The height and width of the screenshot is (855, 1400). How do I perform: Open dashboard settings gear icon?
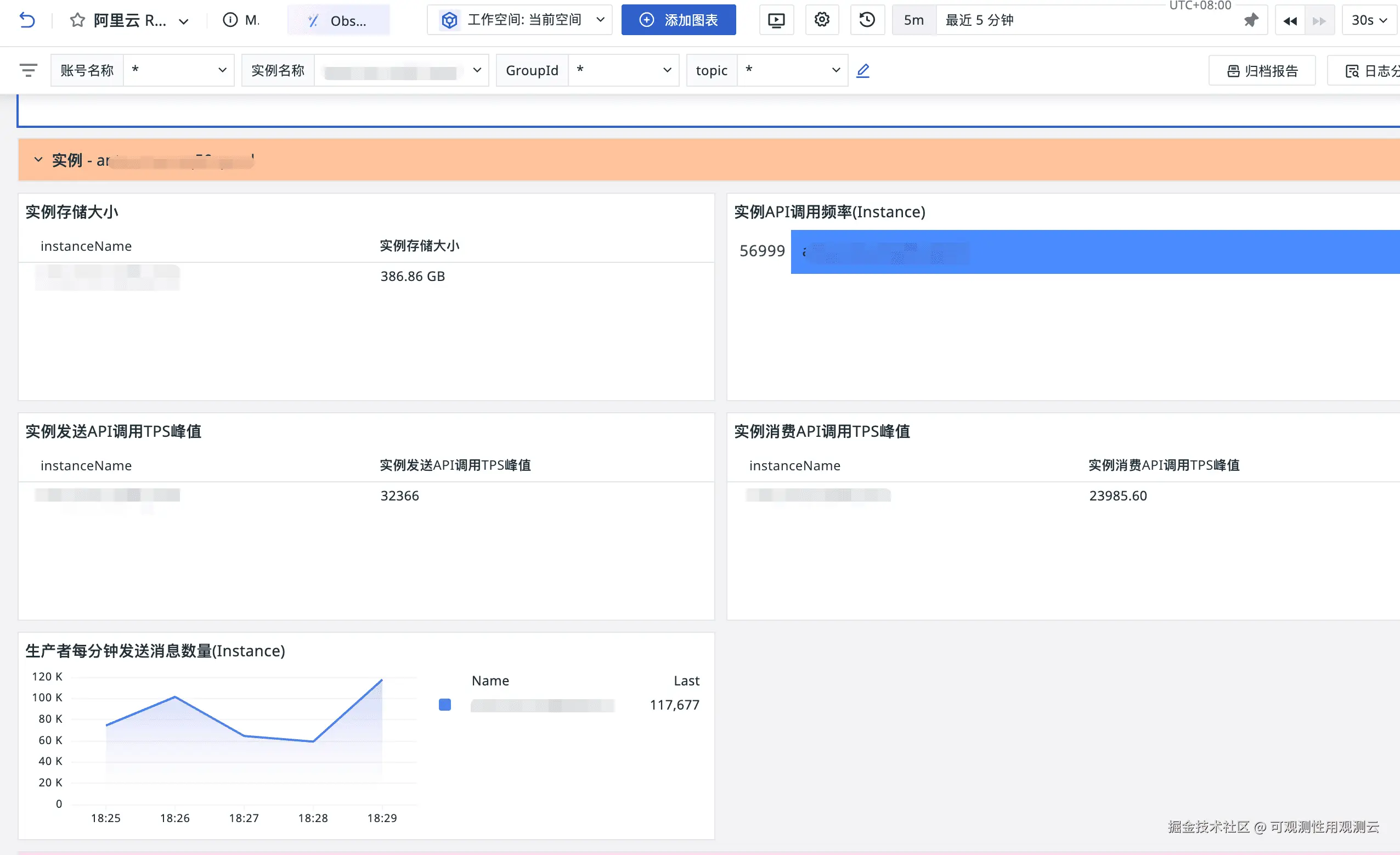822,20
